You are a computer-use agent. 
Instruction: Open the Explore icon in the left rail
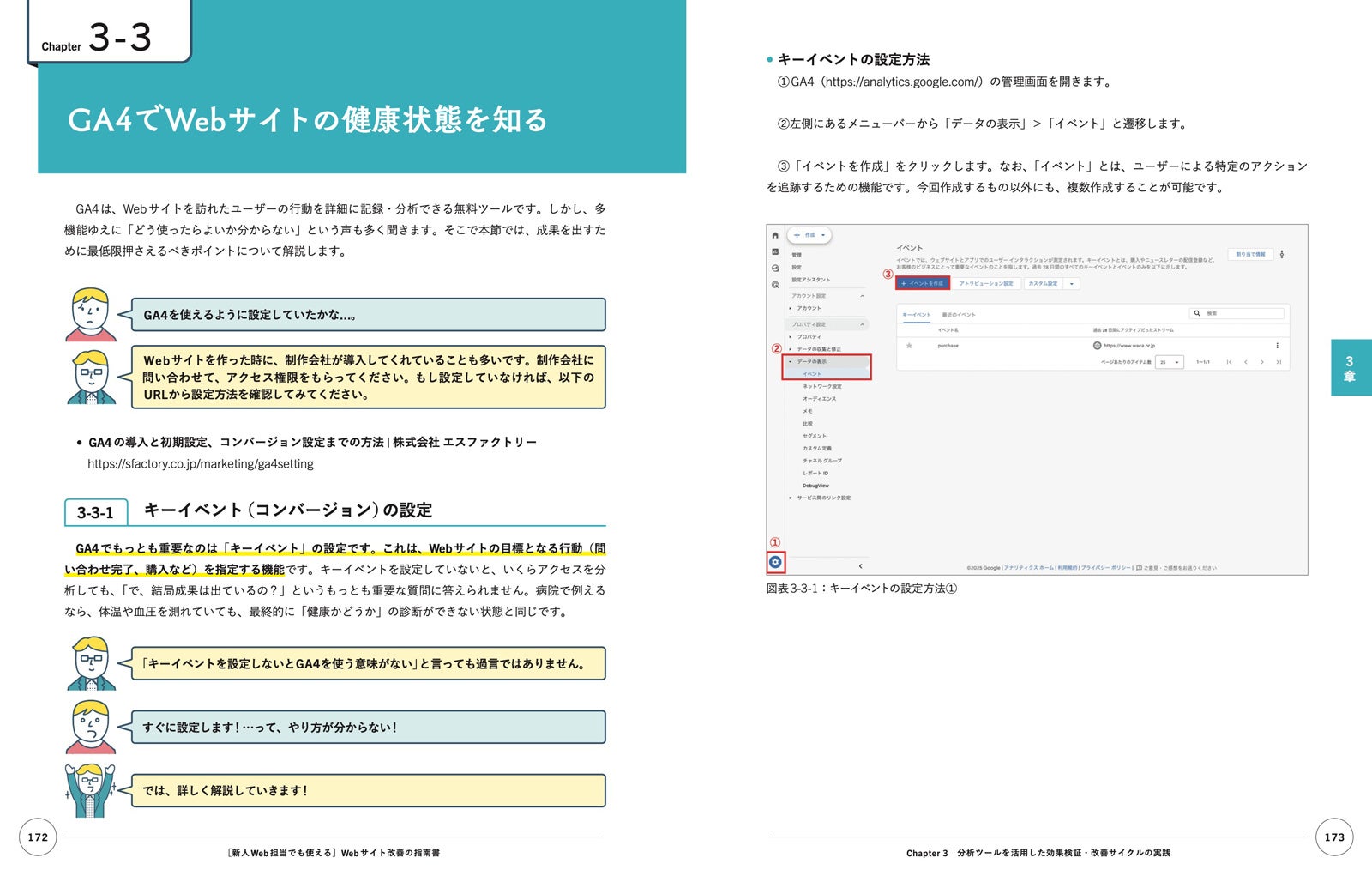pyautogui.click(x=775, y=268)
